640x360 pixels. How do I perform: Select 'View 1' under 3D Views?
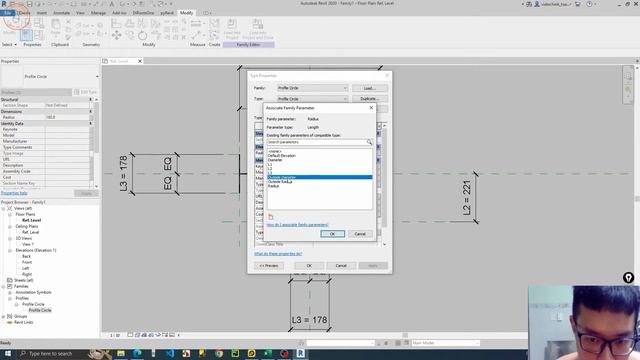coord(28,244)
